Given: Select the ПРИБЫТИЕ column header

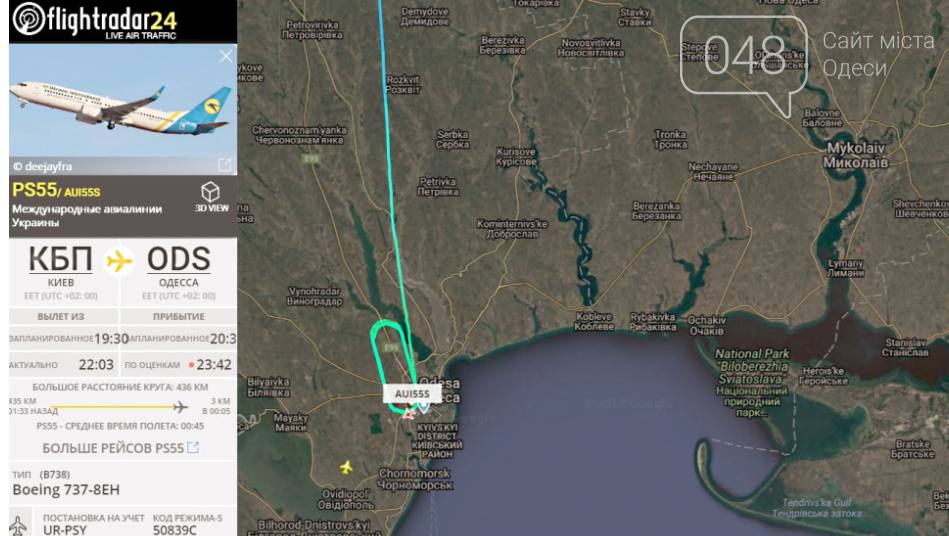Looking at the screenshot, I should tap(179, 316).
